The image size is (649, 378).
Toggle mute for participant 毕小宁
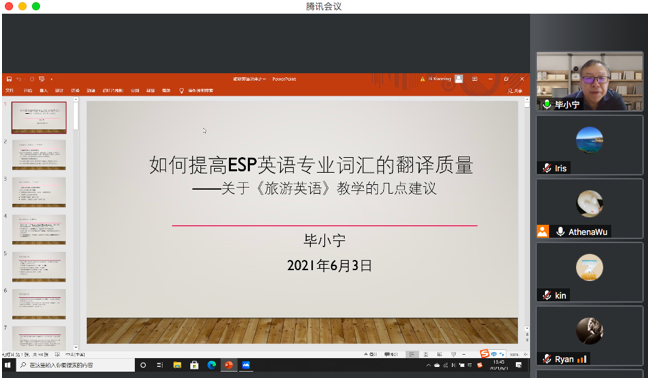pyautogui.click(x=547, y=104)
